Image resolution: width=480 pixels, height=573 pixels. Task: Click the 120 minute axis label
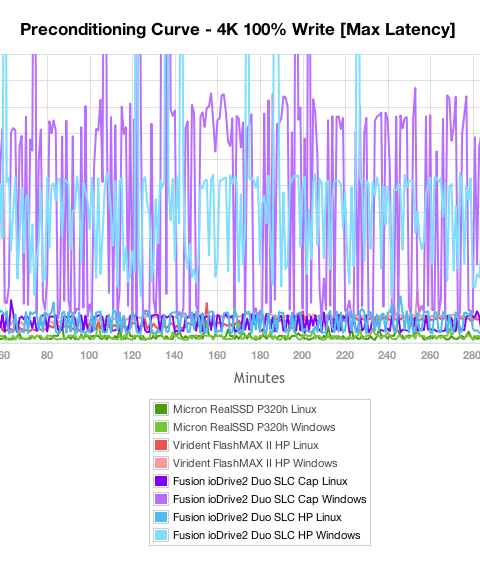(132, 355)
